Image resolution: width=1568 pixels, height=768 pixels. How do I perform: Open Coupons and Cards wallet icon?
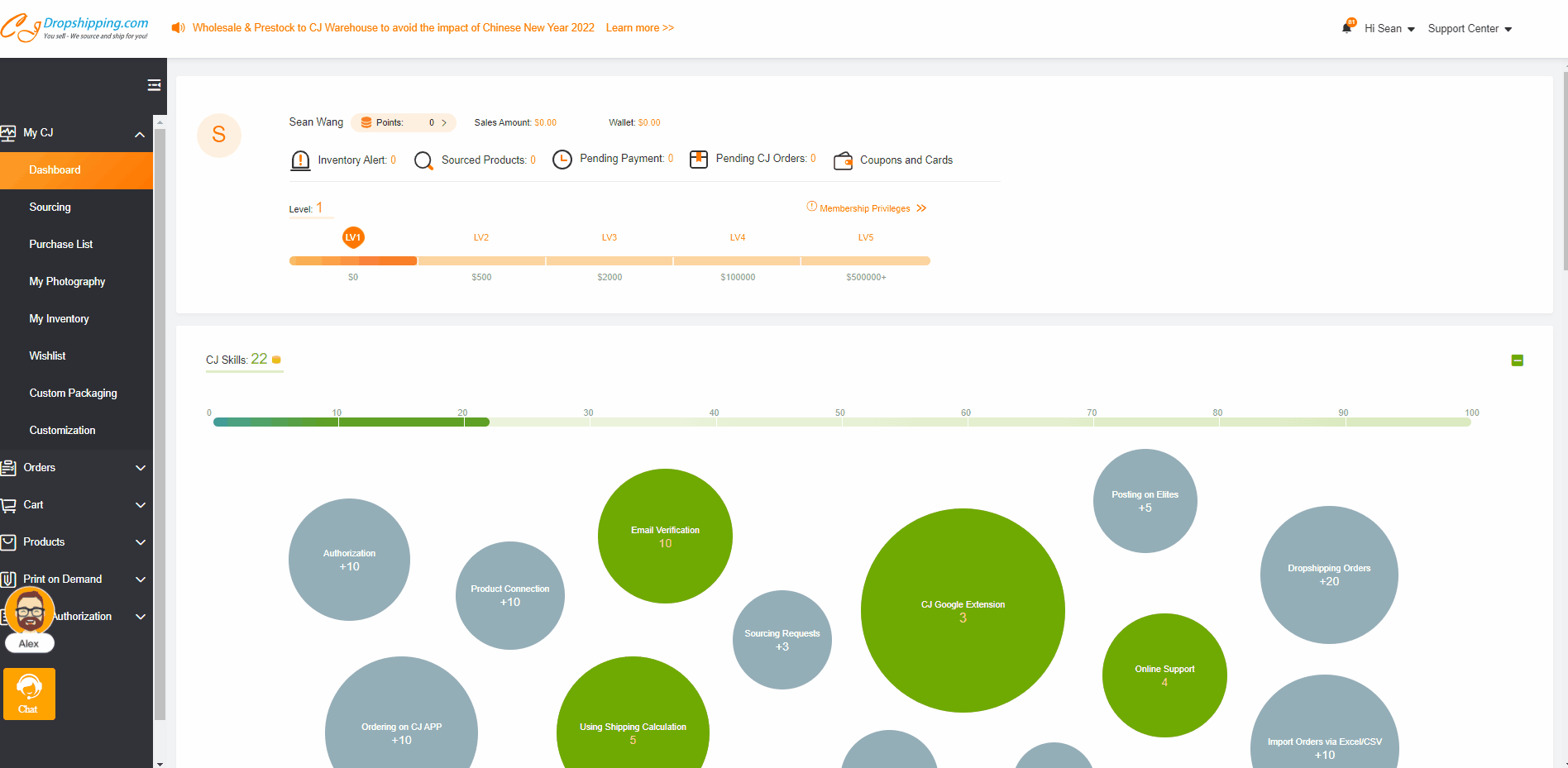[843, 160]
